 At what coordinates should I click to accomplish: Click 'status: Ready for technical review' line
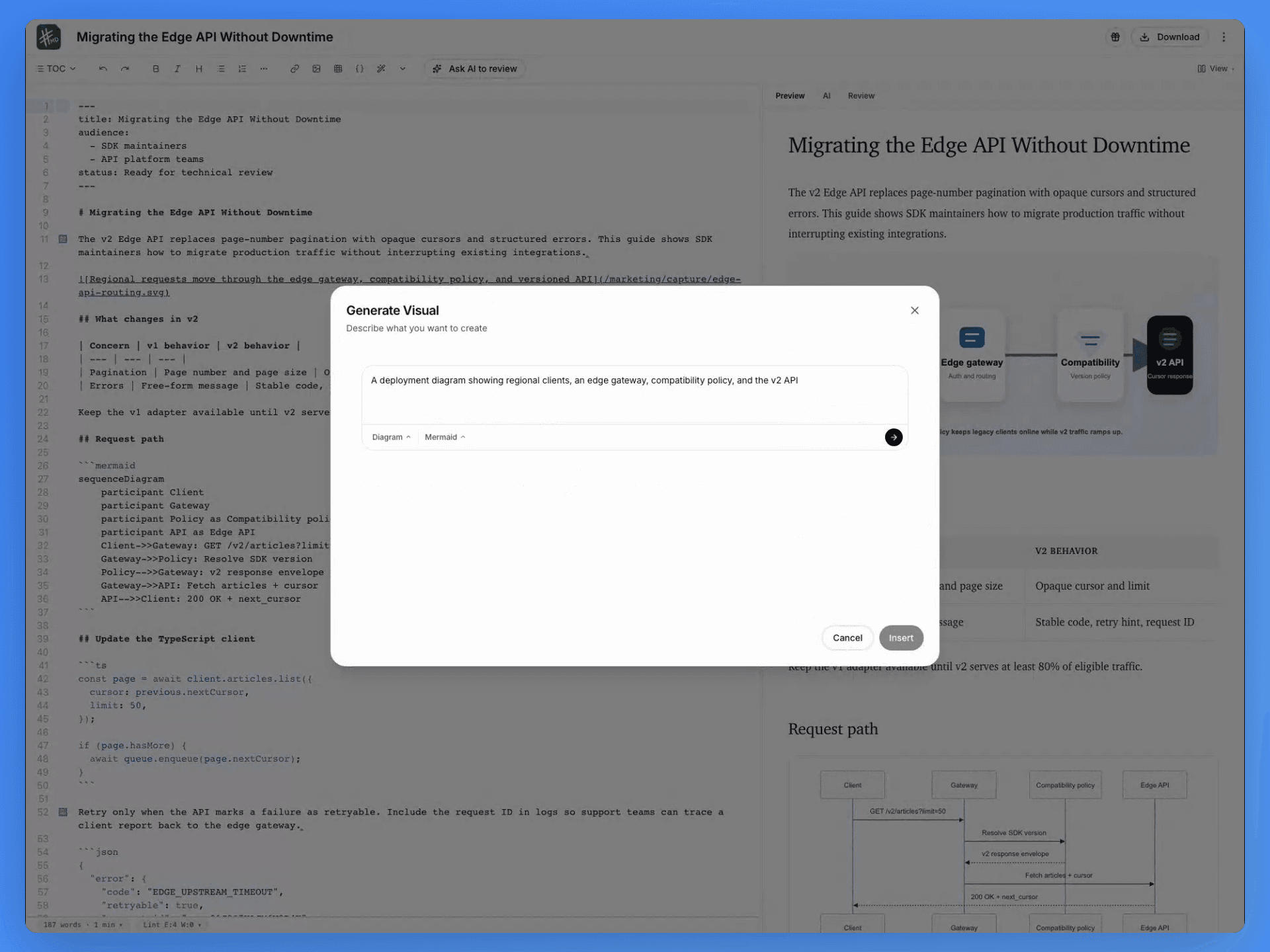coord(175,173)
